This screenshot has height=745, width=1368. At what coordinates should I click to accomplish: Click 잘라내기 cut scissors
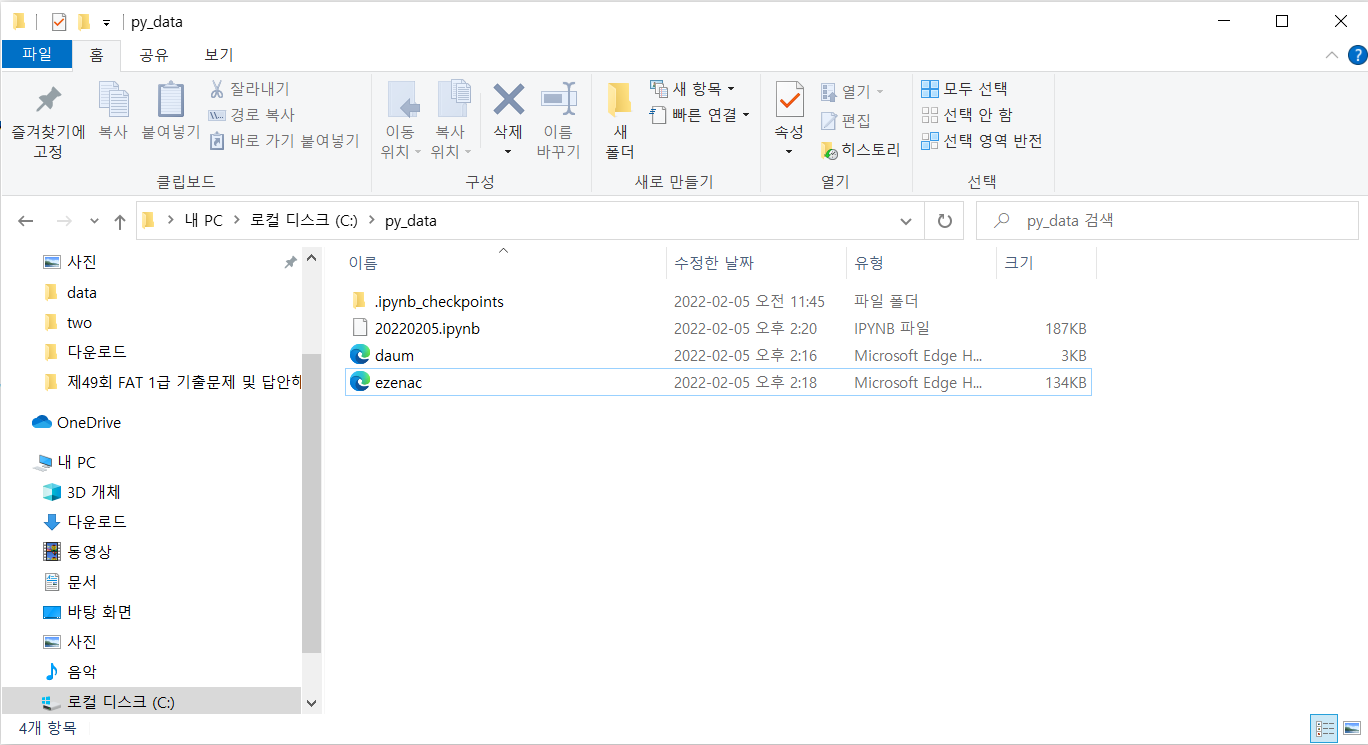[x=249, y=89]
